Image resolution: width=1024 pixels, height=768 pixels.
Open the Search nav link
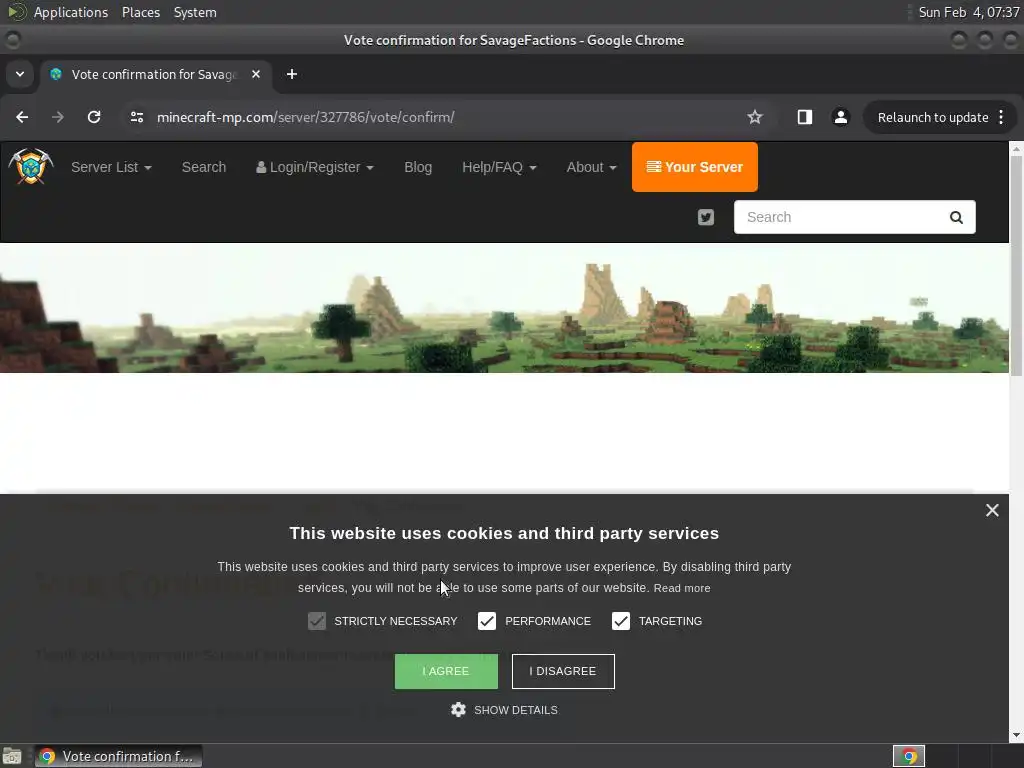click(x=204, y=167)
